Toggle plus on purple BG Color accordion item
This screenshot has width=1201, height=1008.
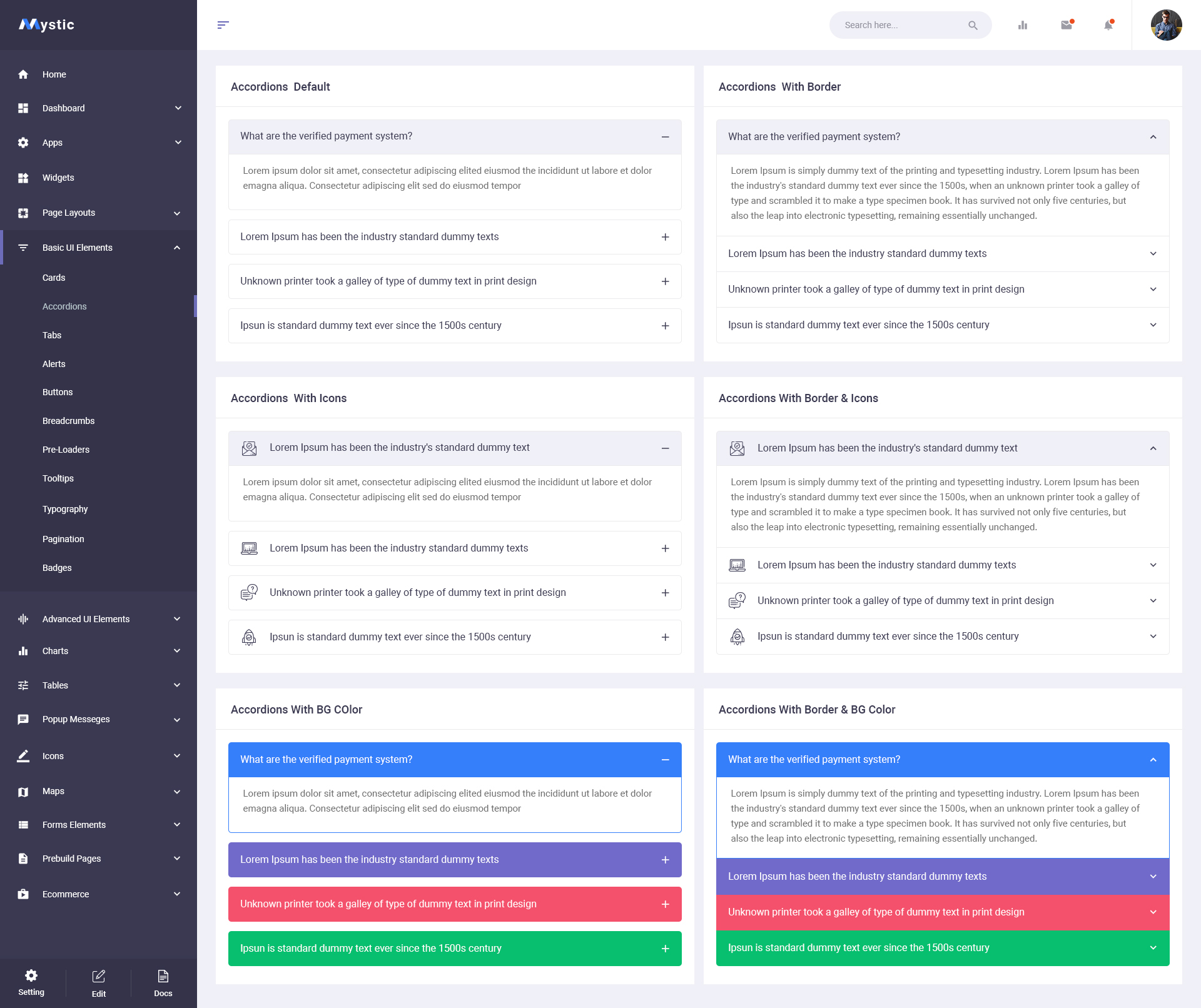[665, 860]
